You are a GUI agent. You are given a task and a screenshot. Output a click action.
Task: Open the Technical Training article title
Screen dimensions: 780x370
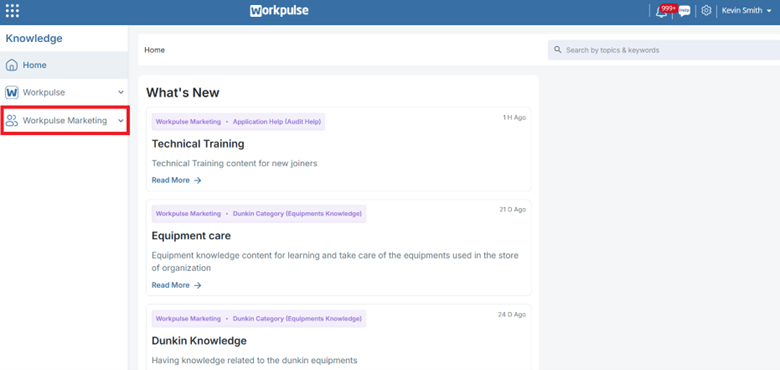point(198,144)
